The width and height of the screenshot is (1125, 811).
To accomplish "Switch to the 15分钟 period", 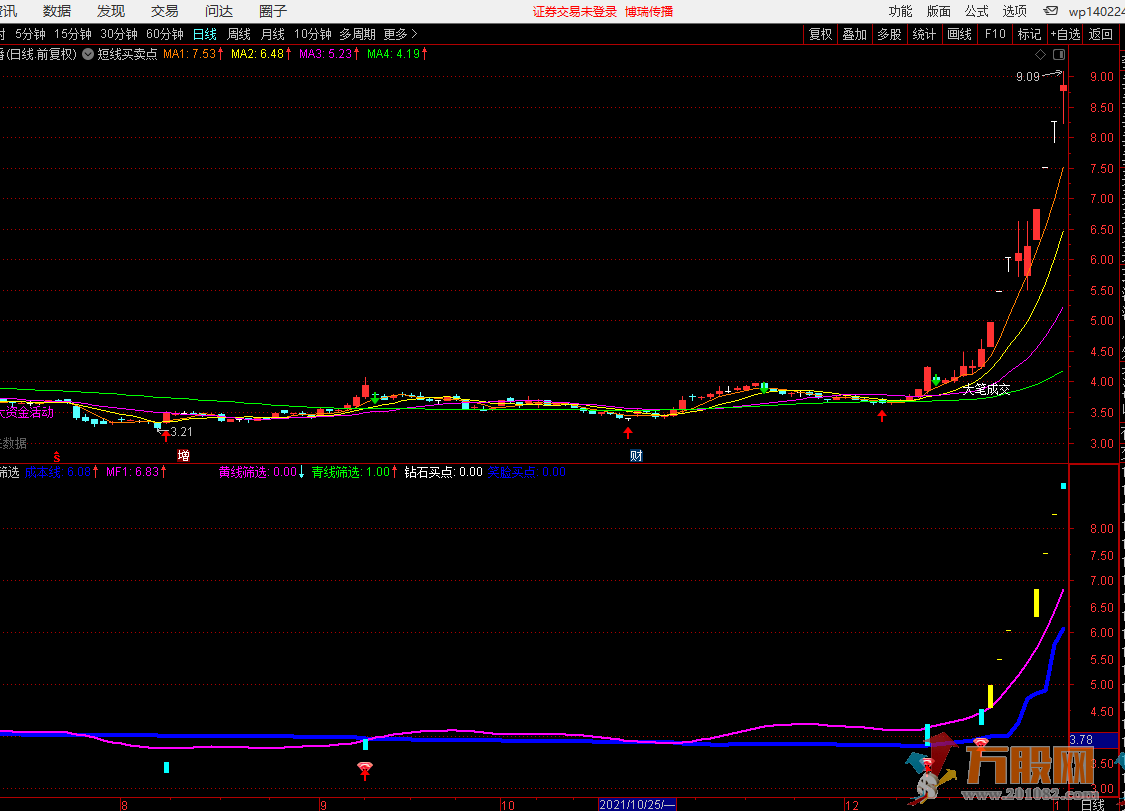I will tap(72, 34).
